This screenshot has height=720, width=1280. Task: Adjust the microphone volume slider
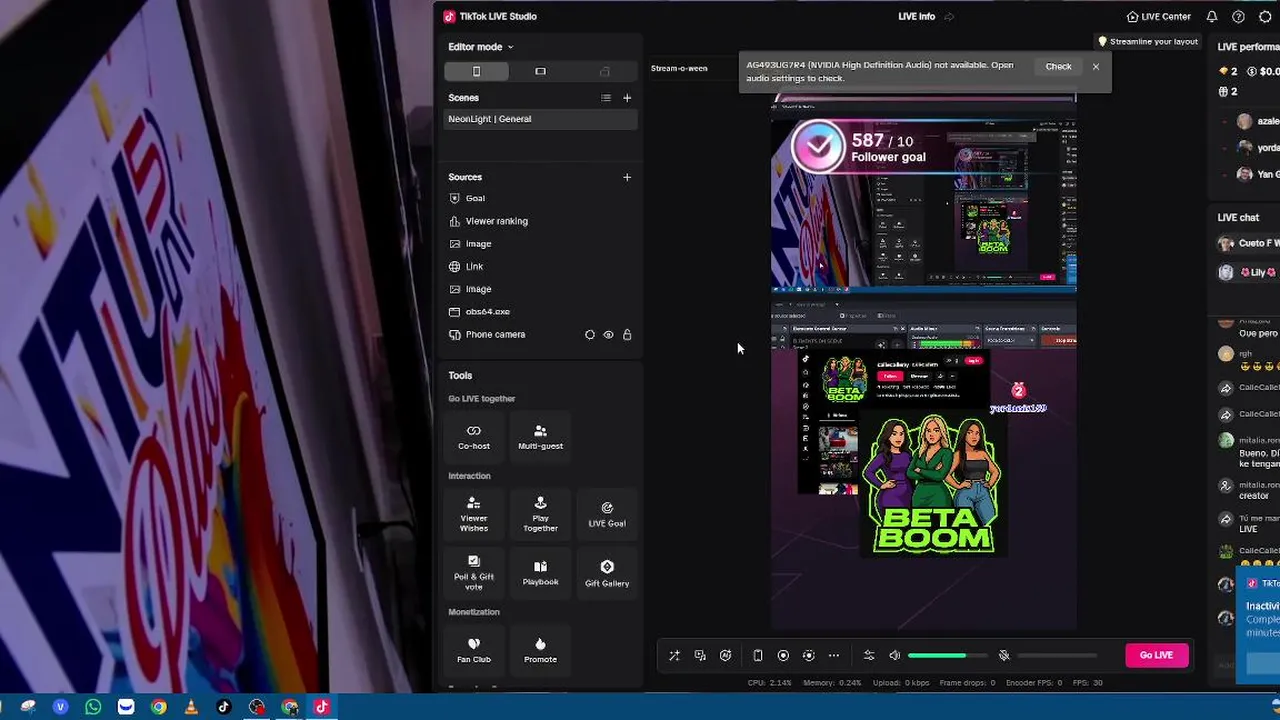pyautogui.click(x=1057, y=656)
